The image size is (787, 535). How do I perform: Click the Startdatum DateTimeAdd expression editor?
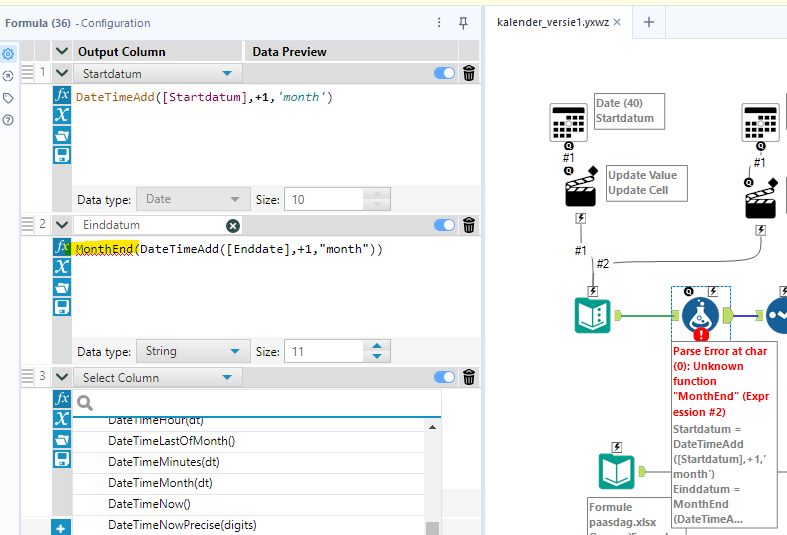tap(276, 135)
